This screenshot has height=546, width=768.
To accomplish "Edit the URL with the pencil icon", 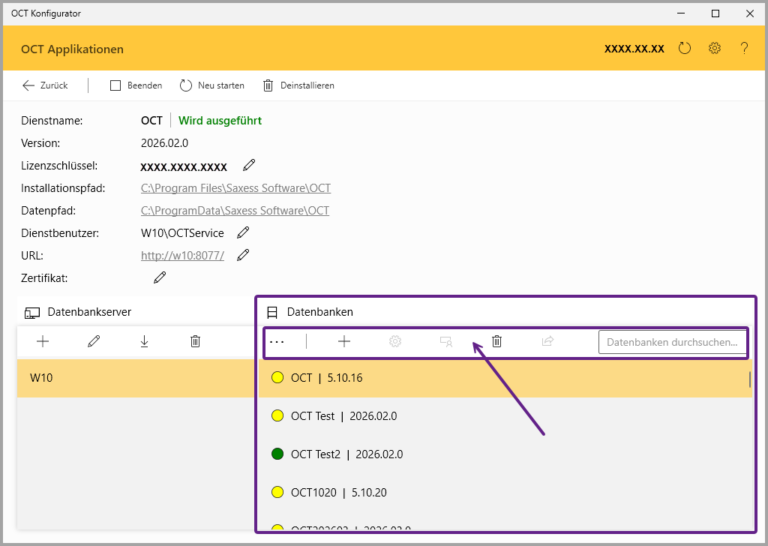I will (243, 255).
